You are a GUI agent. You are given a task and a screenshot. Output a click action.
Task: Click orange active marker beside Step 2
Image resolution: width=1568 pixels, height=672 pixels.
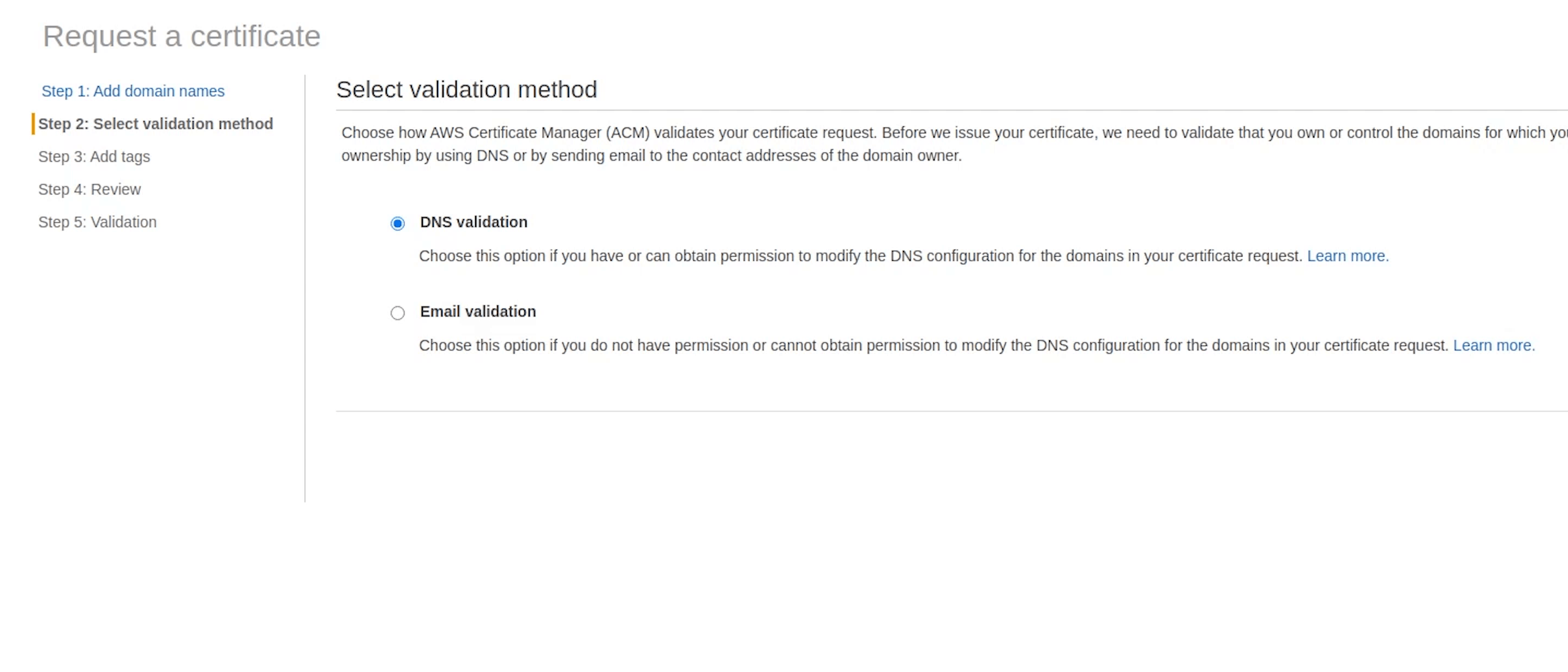[33, 124]
